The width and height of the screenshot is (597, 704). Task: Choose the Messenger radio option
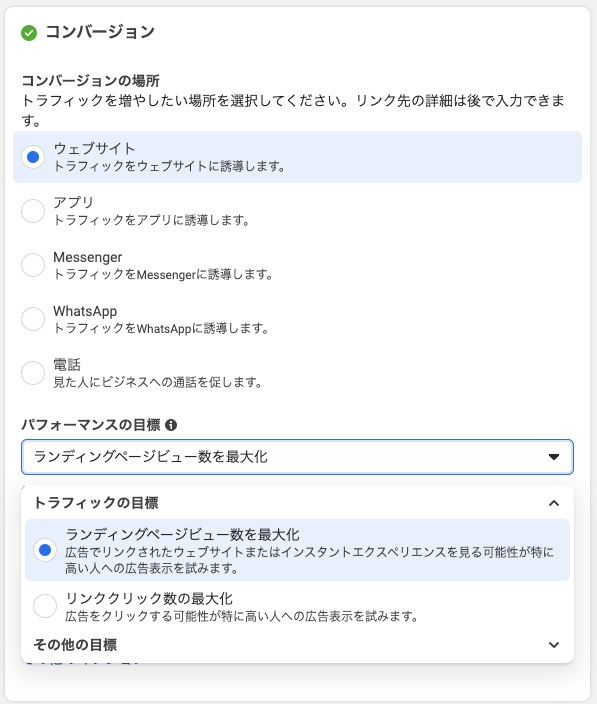coord(33,265)
